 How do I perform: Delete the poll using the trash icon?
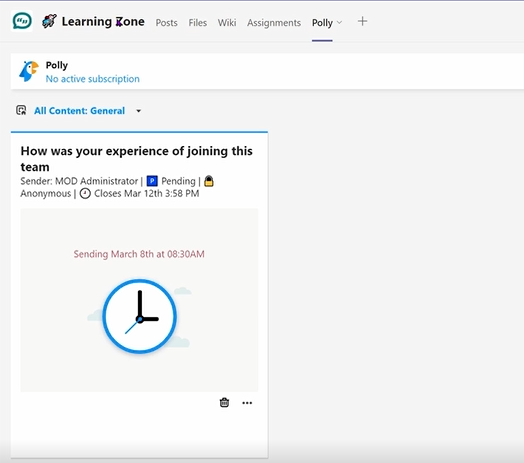tap(224, 402)
